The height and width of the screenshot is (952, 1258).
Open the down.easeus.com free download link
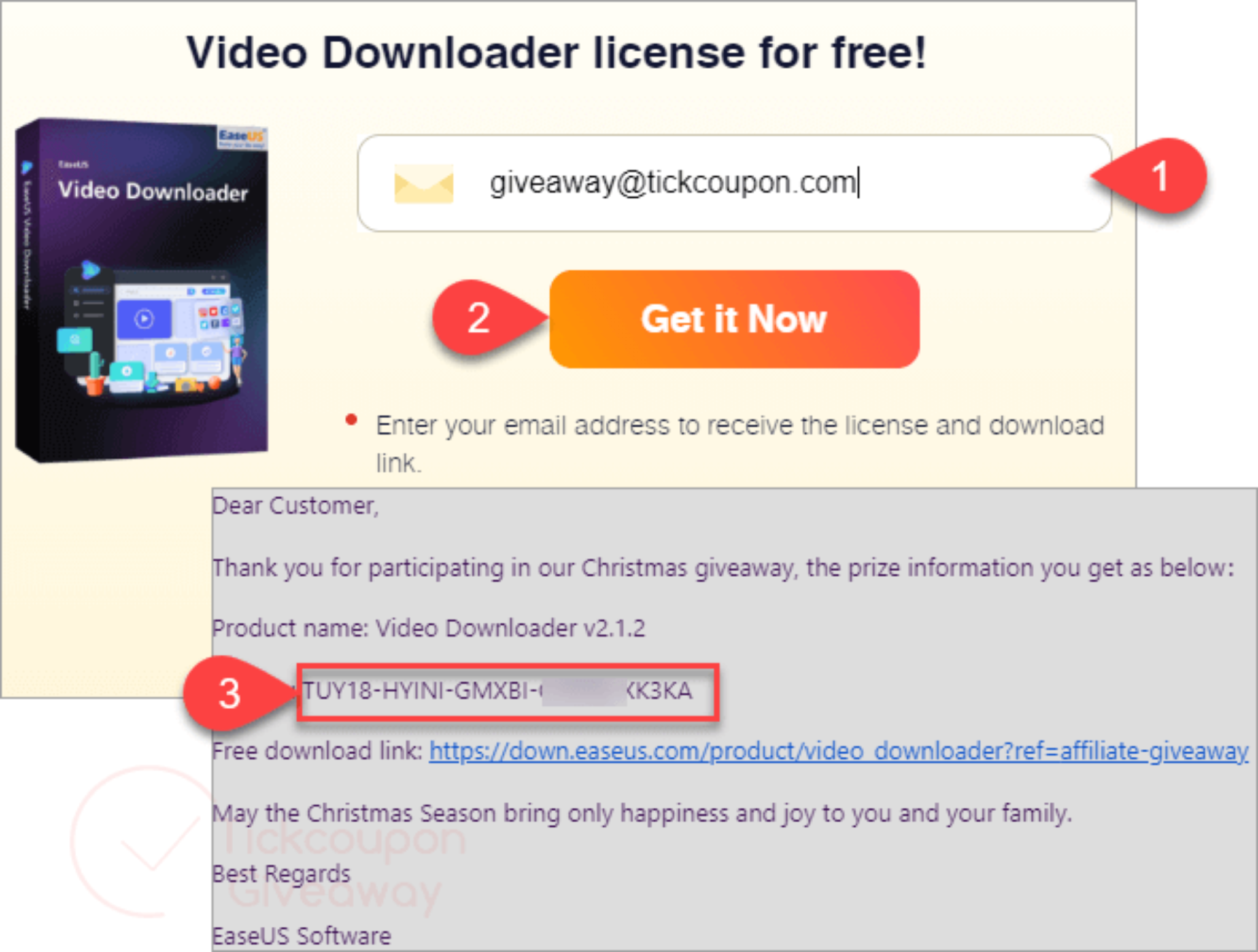[x=838, y=751]
